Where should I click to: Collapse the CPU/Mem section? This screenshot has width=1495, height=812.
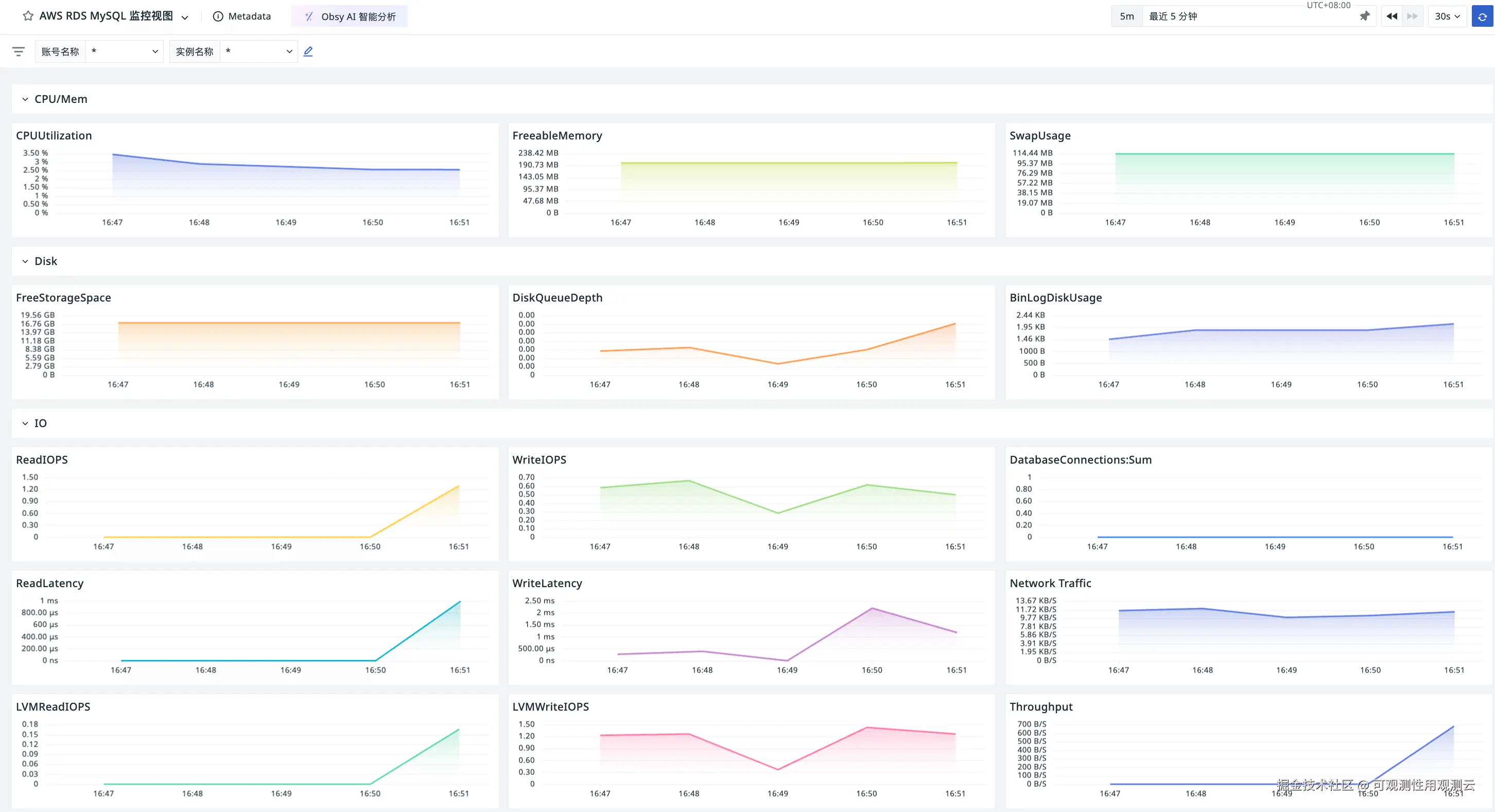click(25, 99)
